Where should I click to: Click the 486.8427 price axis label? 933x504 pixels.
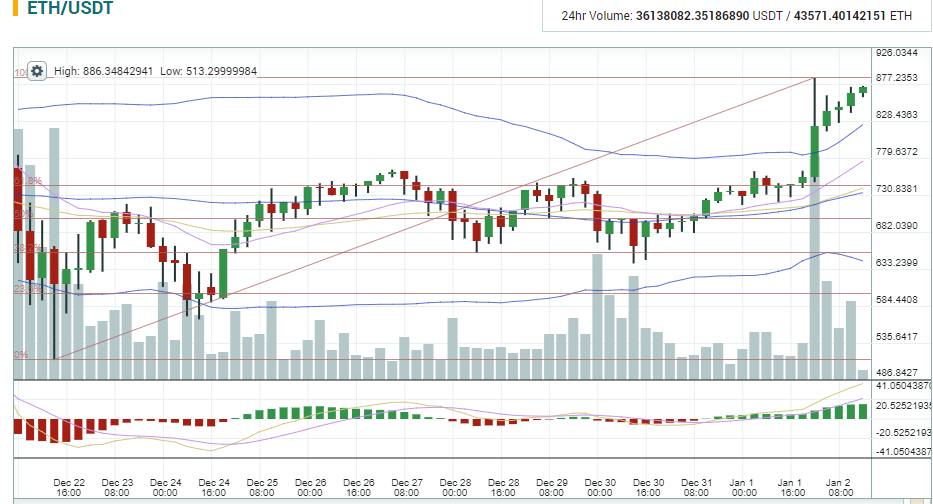(x=896, y=372)
